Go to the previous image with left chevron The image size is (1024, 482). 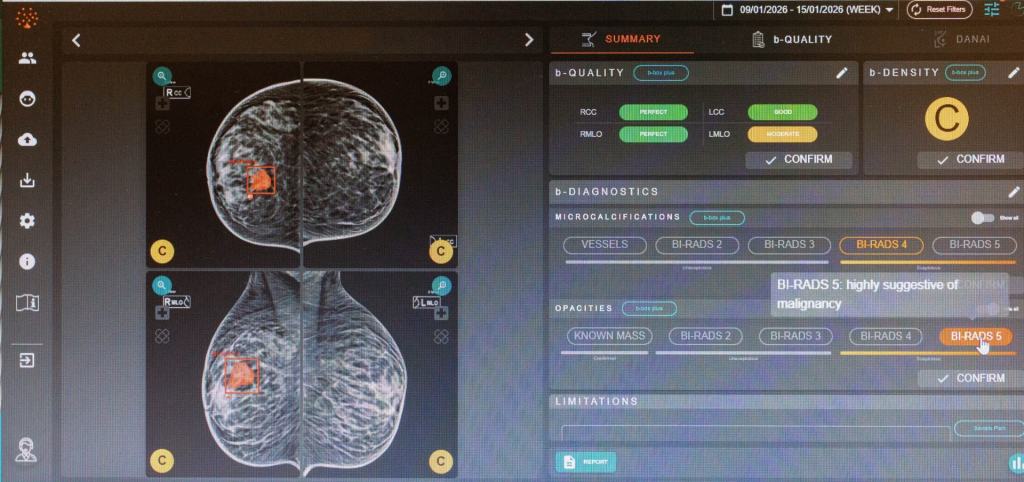(x=76, y=40)
